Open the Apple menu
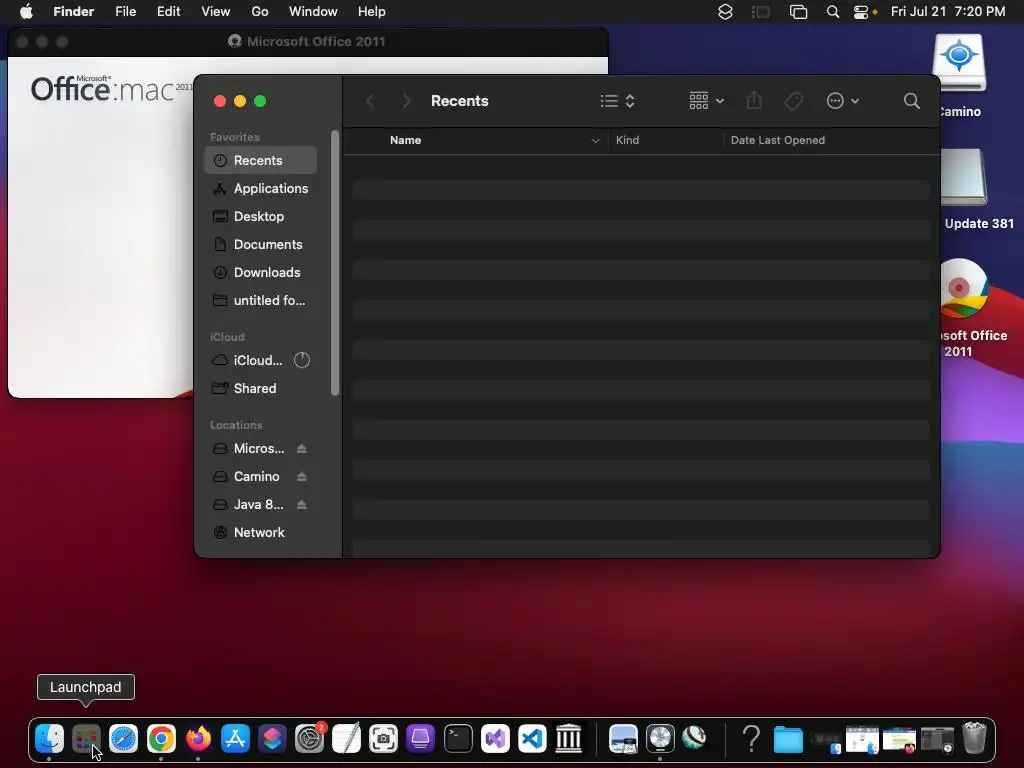 pos(26,12)
